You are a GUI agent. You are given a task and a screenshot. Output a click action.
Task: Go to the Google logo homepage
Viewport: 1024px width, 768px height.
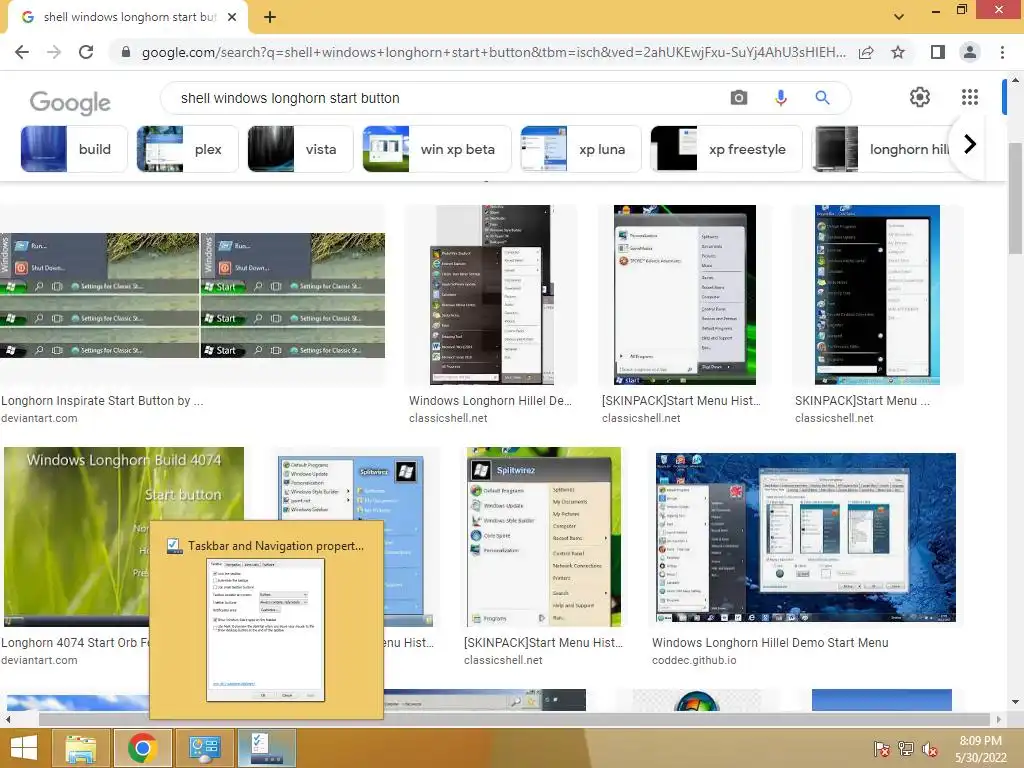[x=70, y=102]
